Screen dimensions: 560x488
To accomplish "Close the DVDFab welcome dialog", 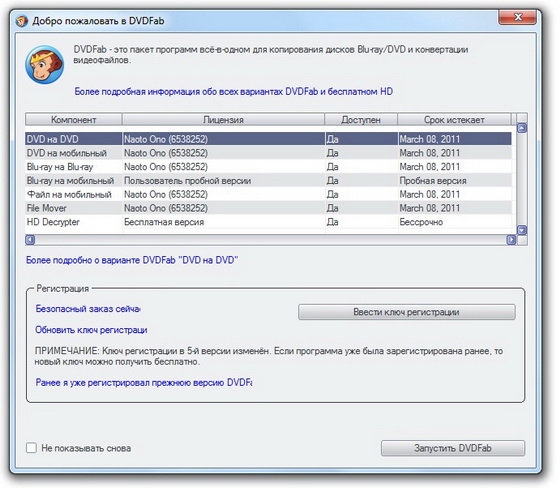I will [x=517, y=17].
